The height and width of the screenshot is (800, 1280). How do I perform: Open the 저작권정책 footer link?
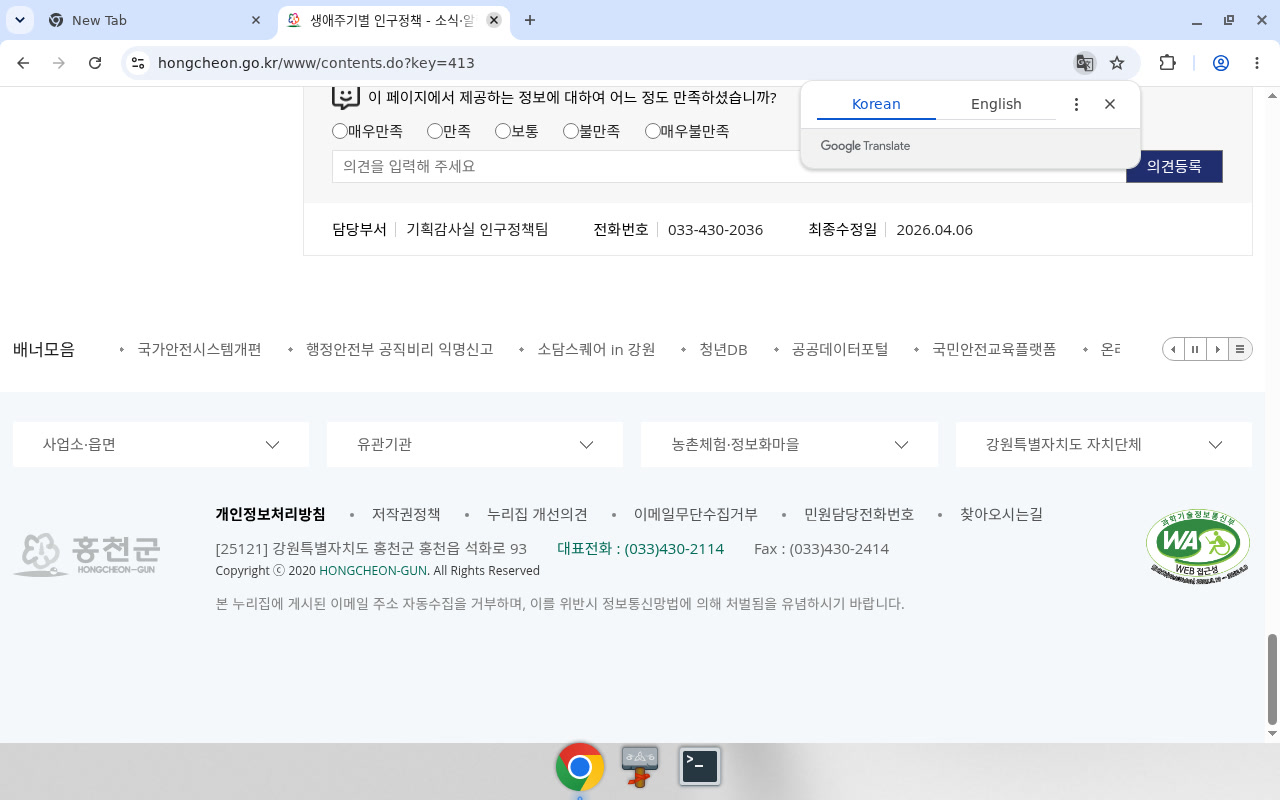(406, 514)
